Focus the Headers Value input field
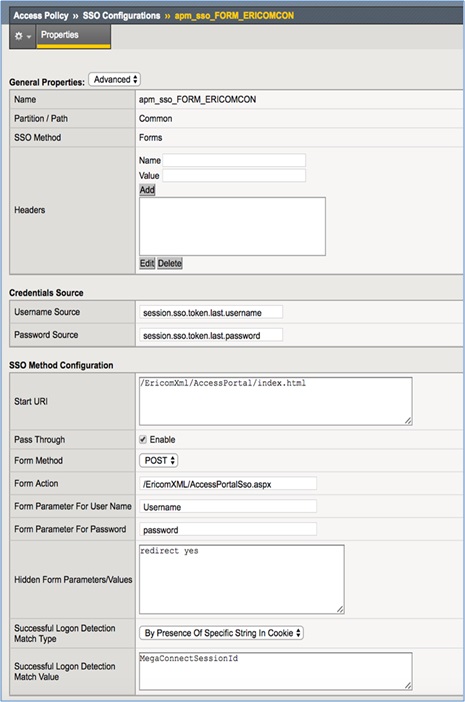 234,176
